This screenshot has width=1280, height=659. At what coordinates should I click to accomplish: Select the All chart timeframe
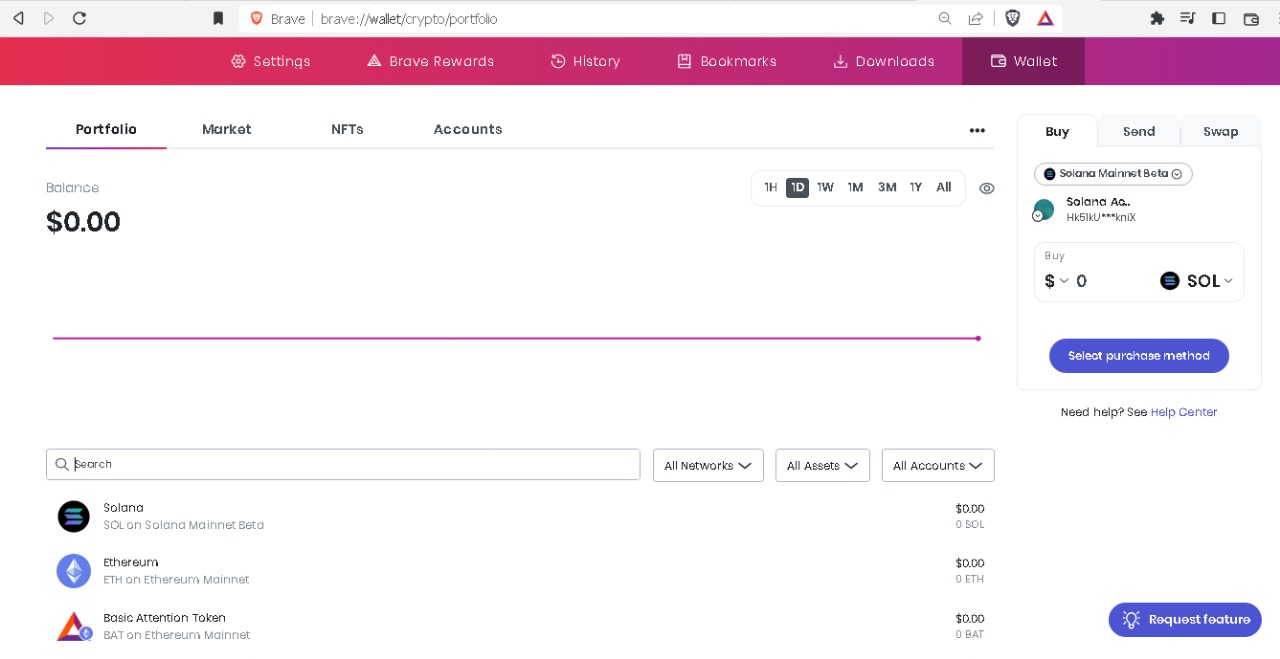tap(943, 187)
